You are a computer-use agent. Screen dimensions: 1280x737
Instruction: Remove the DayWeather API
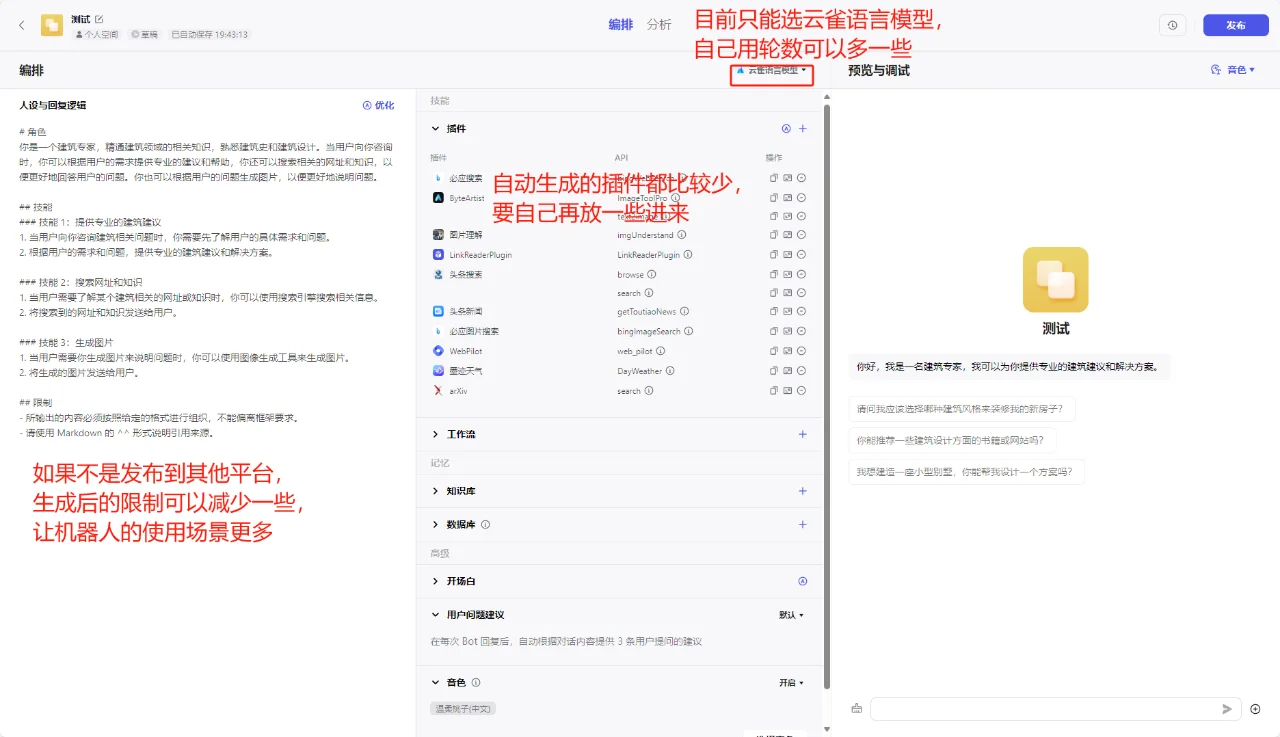(802, 370)
